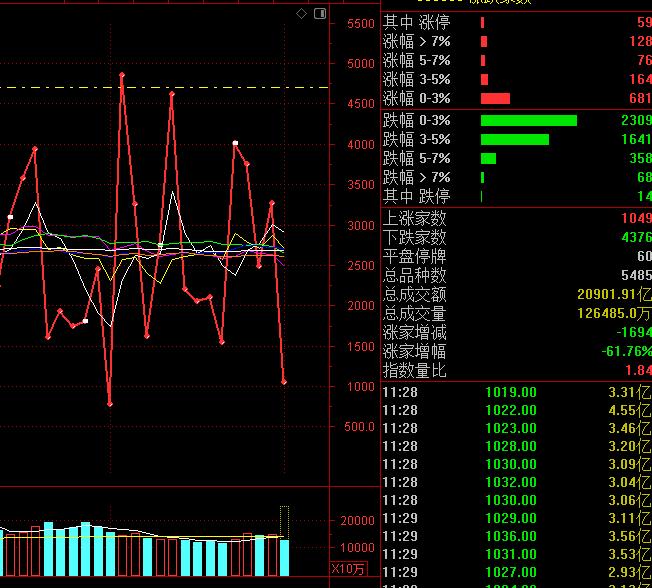The width and height of the screenshot is (652, 588).
Task: Click the X10万 volume unit label
Action: coord(348,568)
